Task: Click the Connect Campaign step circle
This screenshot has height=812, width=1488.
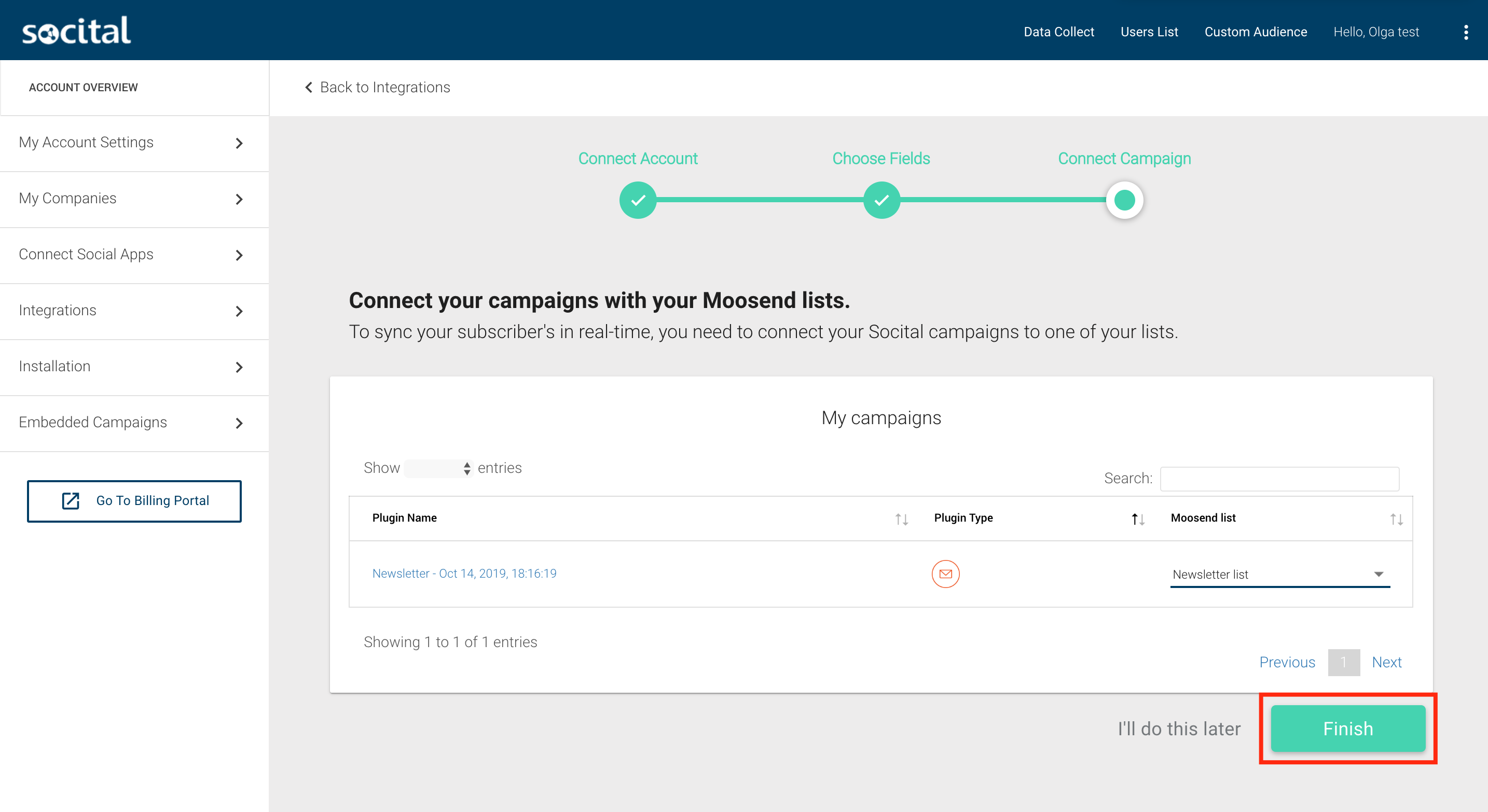Action: (x=1124, y=200)
